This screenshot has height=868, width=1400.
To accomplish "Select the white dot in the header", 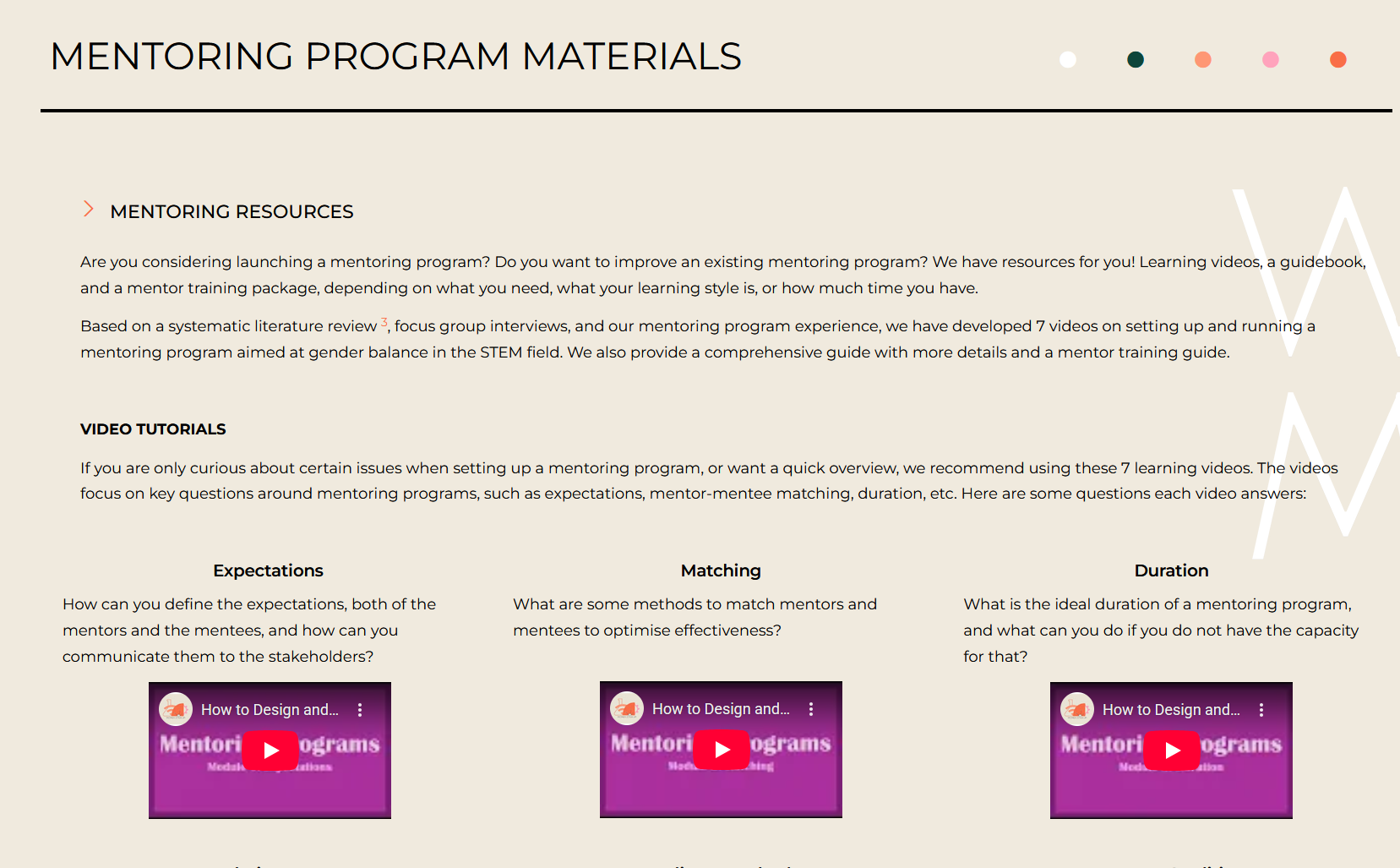I will 1068,59.
